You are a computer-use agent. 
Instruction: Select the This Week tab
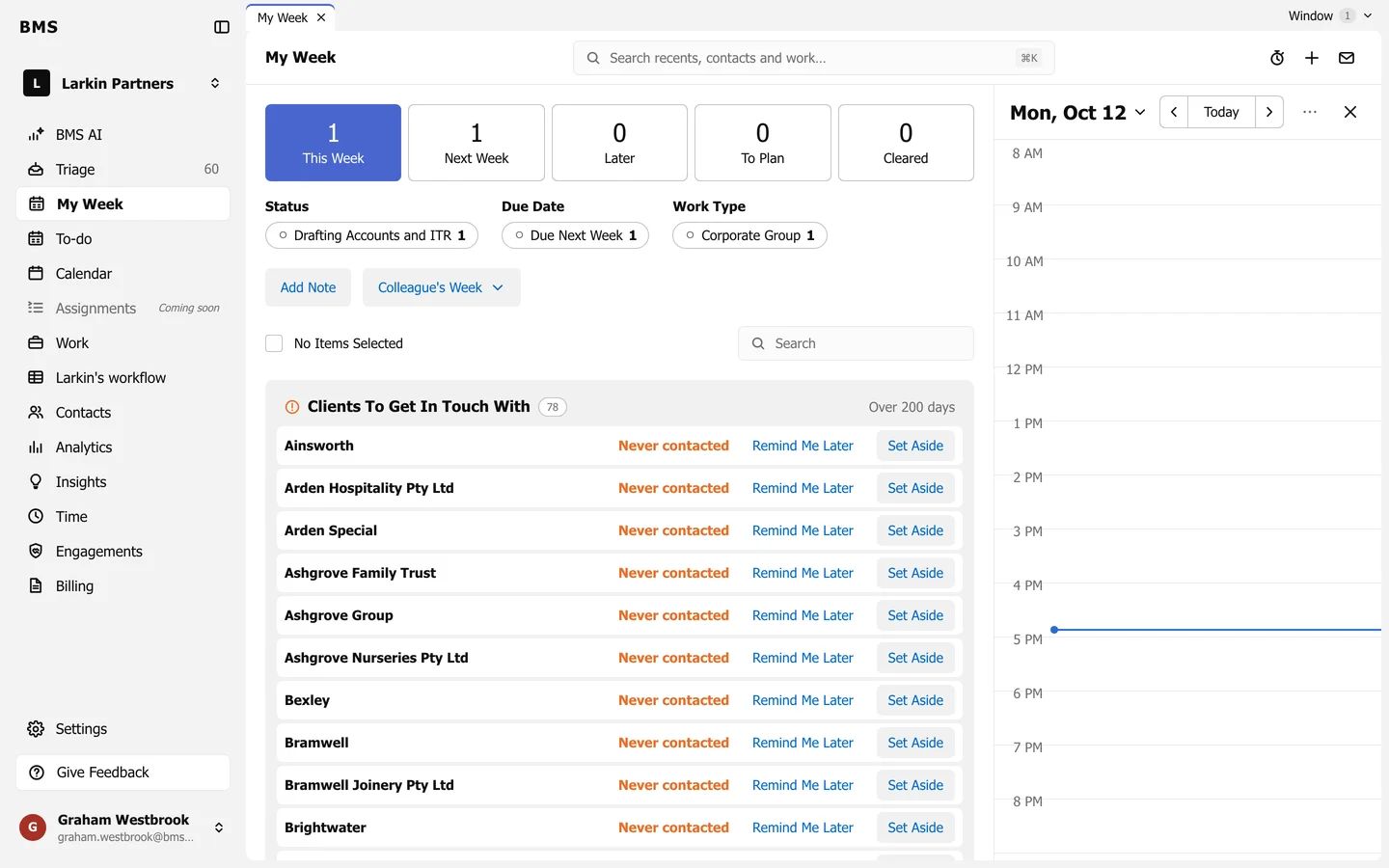point(333,143)
